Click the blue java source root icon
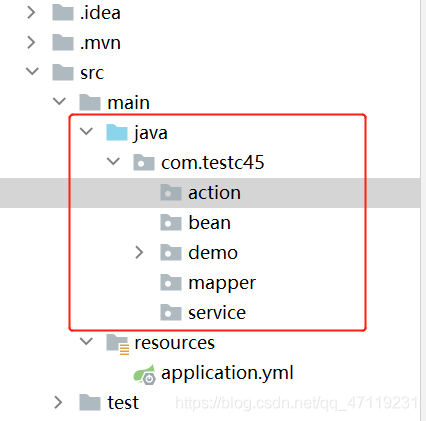Viewport: 426px width, 421px height. (x=117, y=132)
